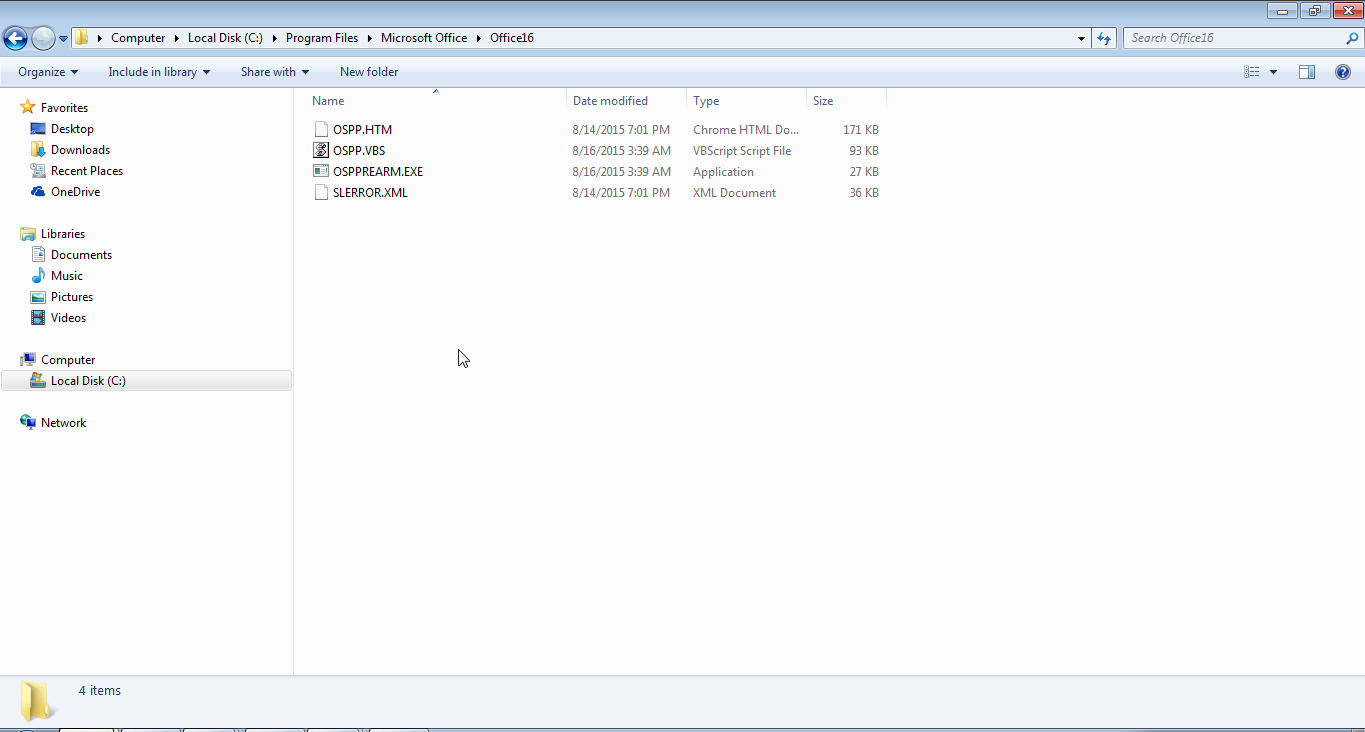Expand the Include in library menu
The height and width of the screenshot is (732, 1365).
pos(159,72)
